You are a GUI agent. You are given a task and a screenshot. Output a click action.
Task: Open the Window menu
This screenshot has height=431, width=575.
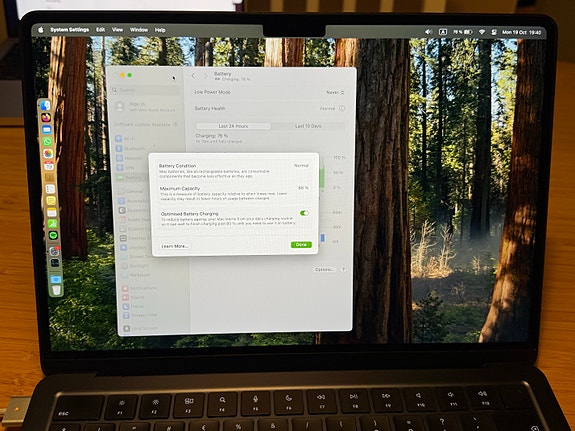coord(139,30)
